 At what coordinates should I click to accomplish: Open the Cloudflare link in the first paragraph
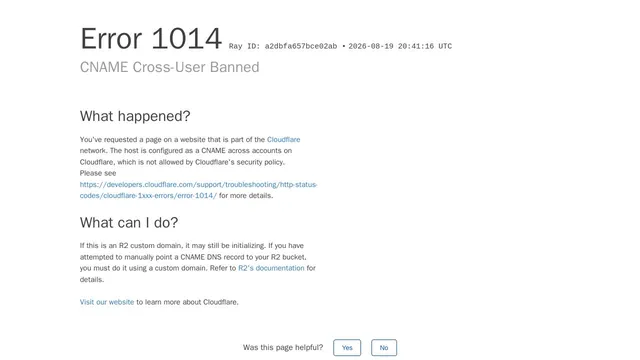283,140
